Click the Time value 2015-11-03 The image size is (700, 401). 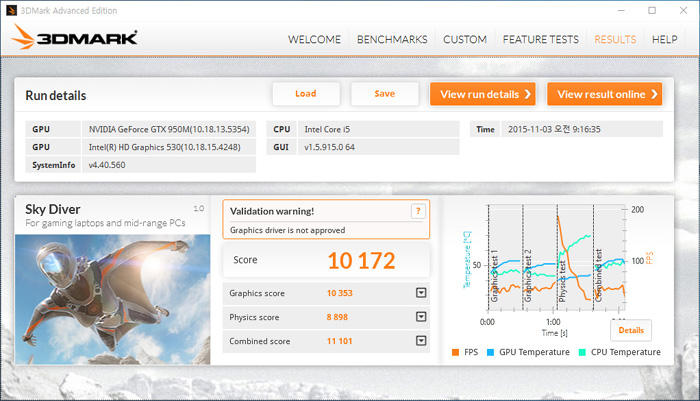coord(582,129)
